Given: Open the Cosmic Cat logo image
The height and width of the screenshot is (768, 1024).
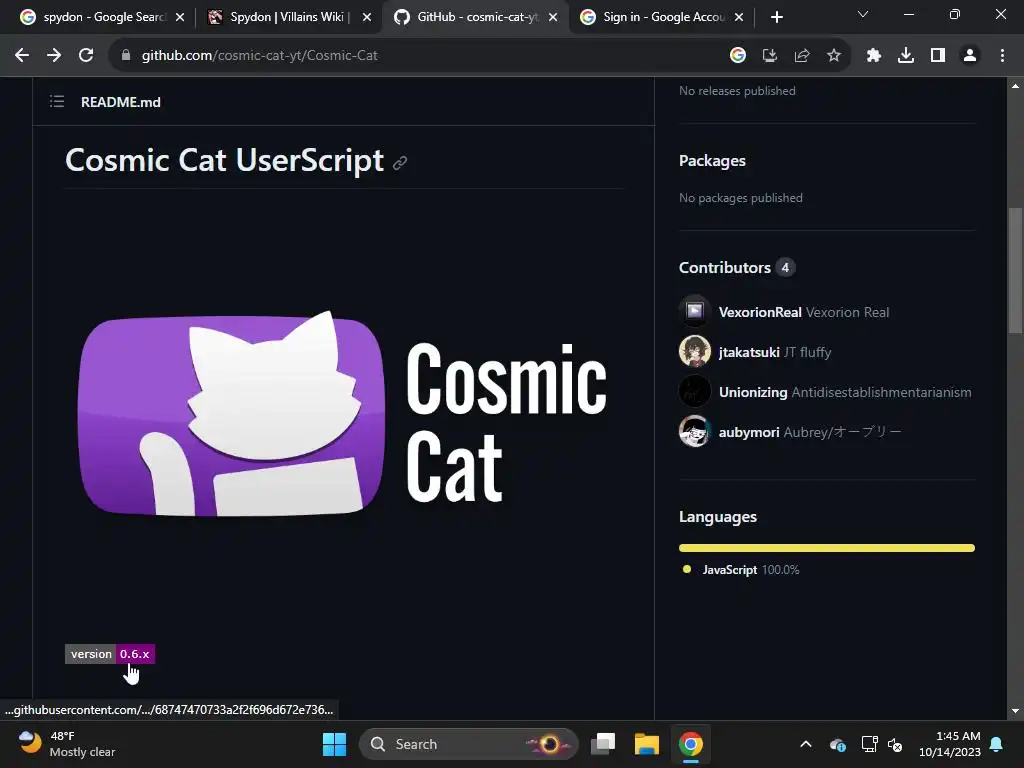Looking at the screenshot, I should click(x=342, y=413).
